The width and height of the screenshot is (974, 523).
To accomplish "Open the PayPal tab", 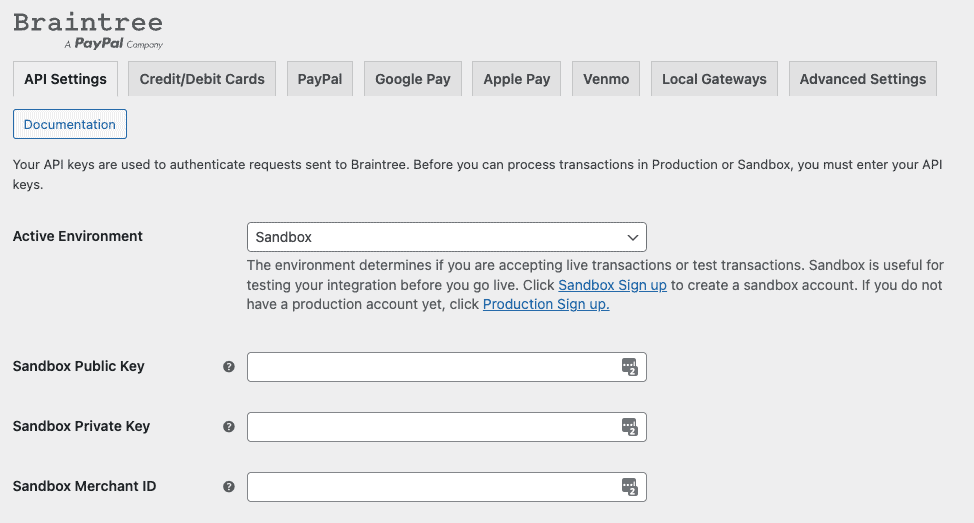I will 320,79.
